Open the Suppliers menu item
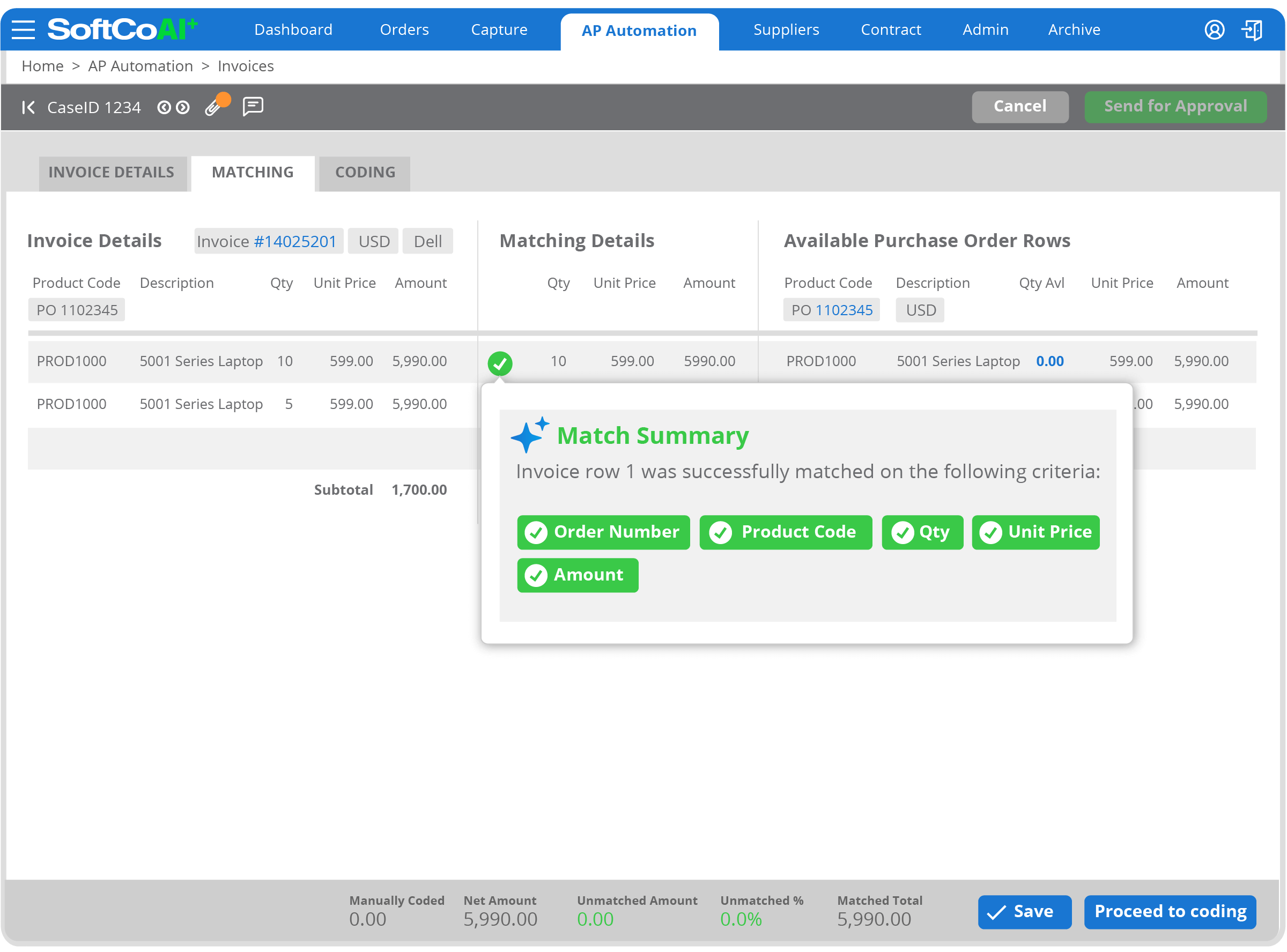 [x=786, y=29]
